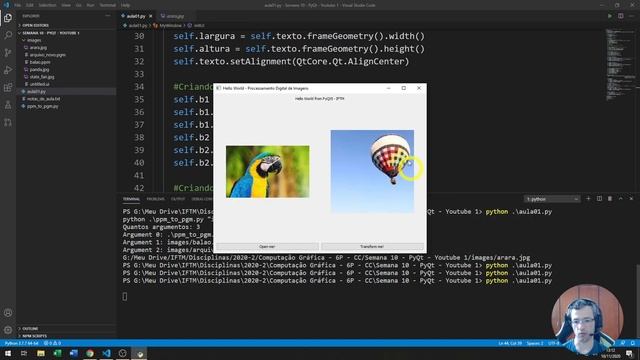The width and height of the screenshot is (640, 360).
Task: Open Windows Start menu
Action: point(8,353)
